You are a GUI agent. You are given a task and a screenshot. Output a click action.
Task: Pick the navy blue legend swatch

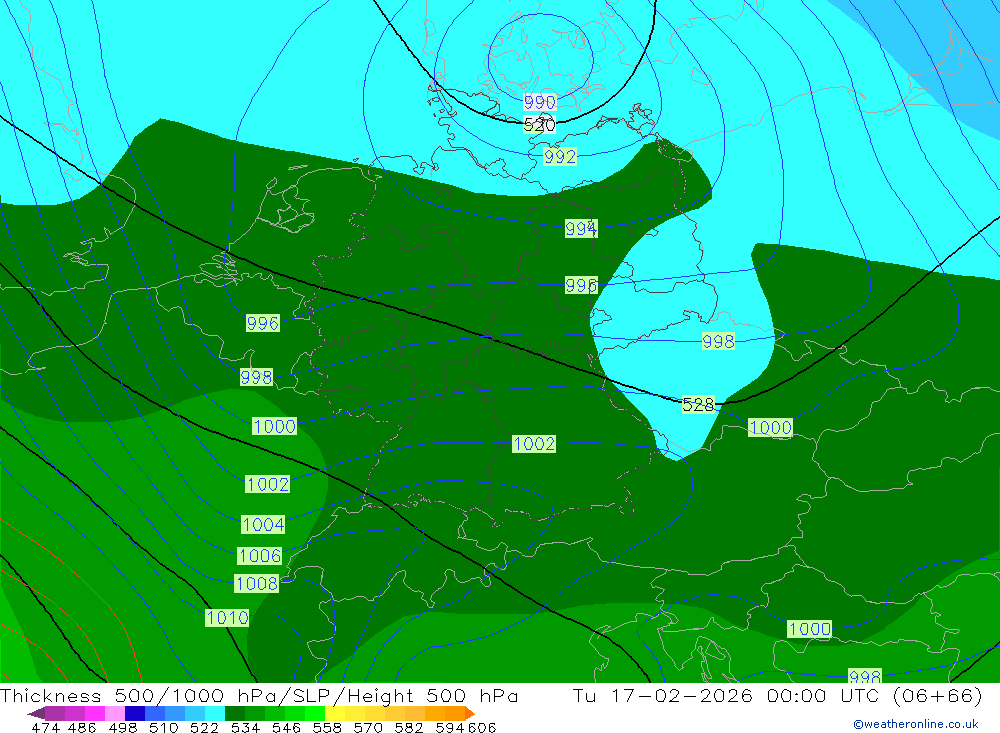click(135, 713)
